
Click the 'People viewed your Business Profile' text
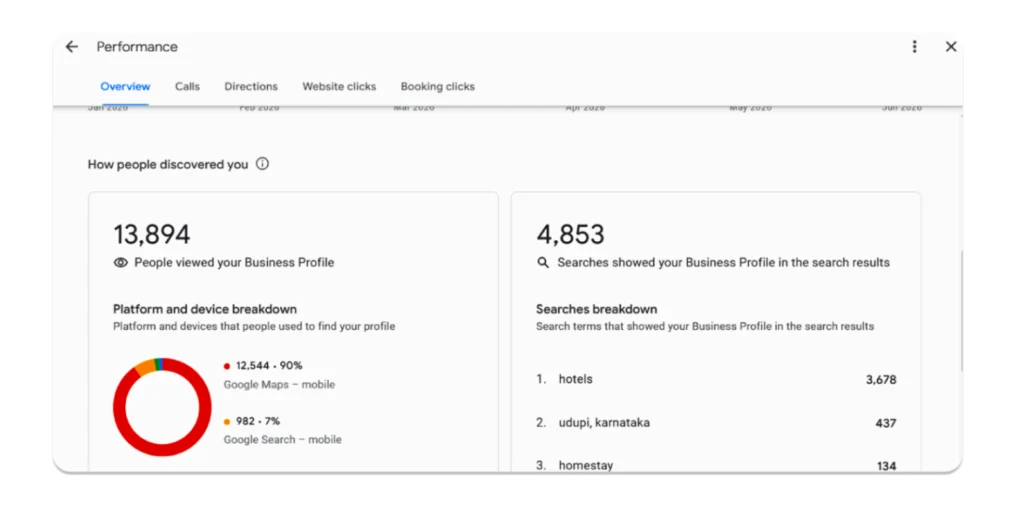[234, 263]
